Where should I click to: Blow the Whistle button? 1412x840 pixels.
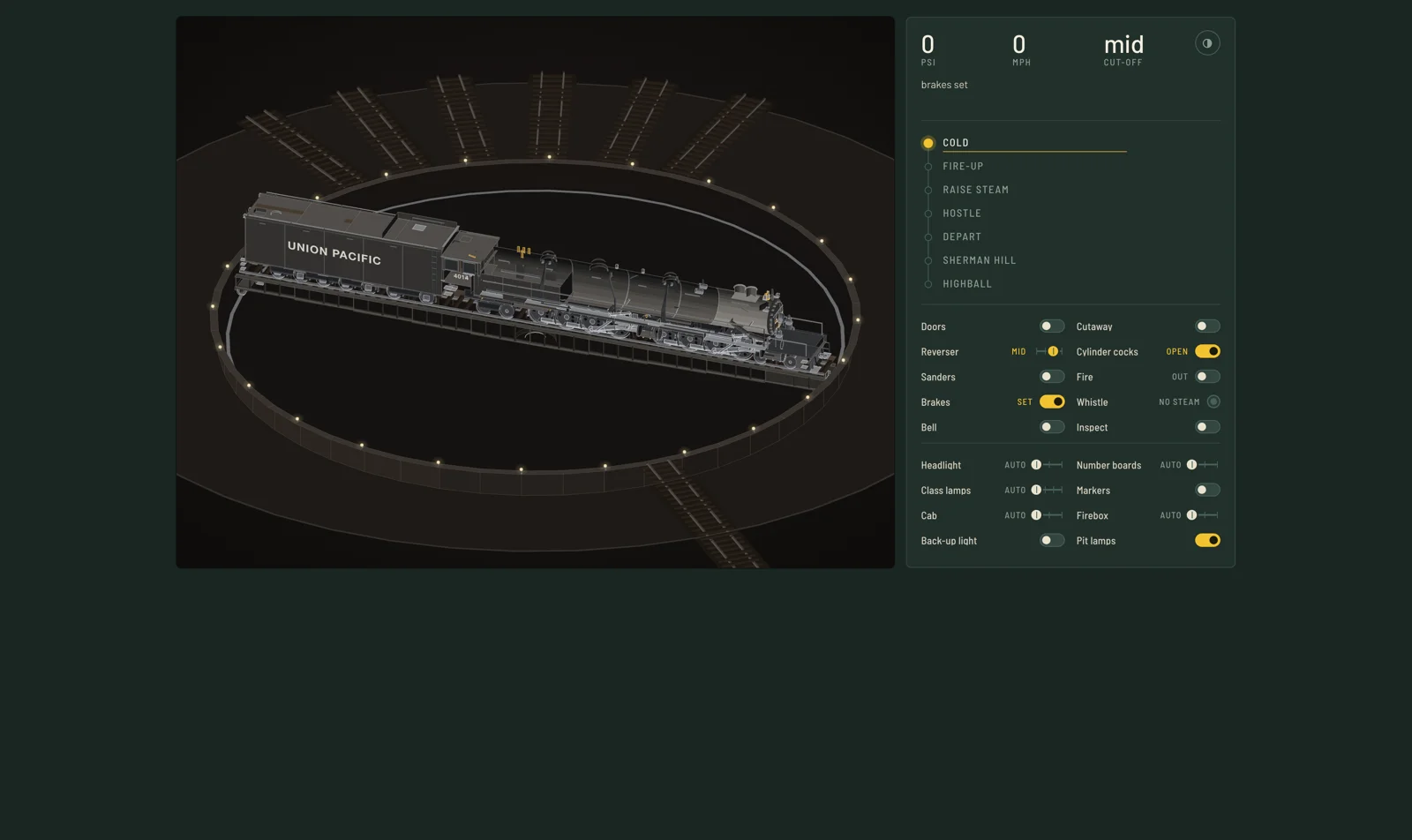click(1213, 401)
